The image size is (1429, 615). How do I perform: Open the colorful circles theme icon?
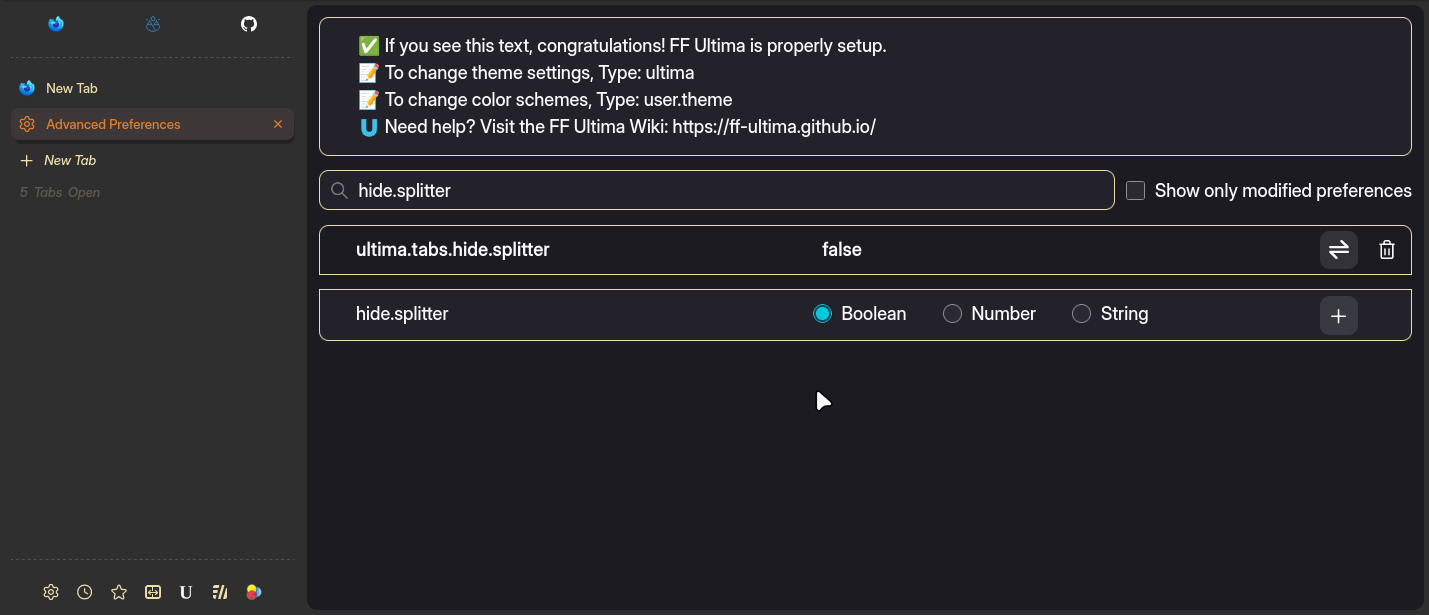(x=254, y=592)
